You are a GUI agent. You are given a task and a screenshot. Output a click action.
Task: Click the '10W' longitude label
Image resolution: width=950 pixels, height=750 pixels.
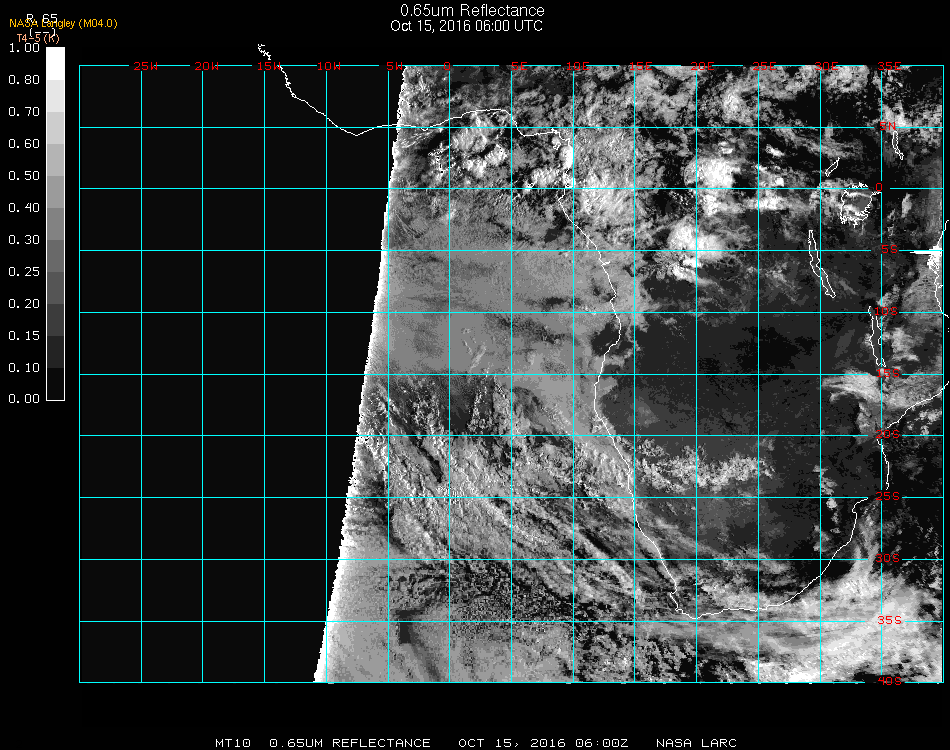tap(329, 66)
